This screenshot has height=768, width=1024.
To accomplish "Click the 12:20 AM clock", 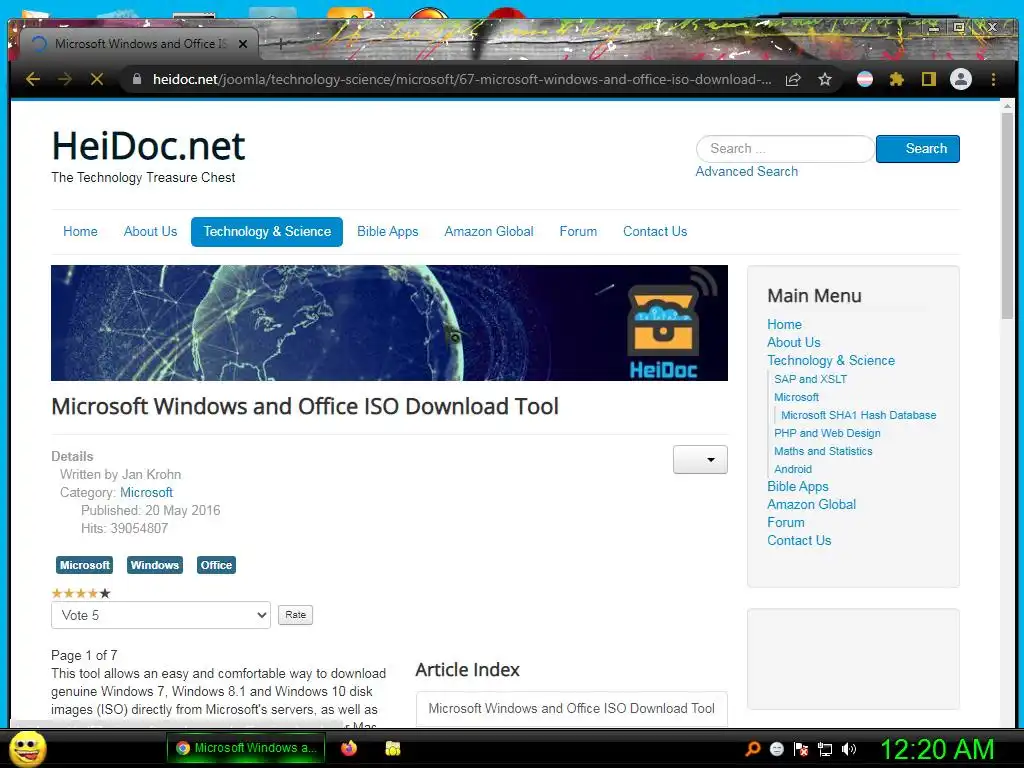I will [x=937, y=749].
